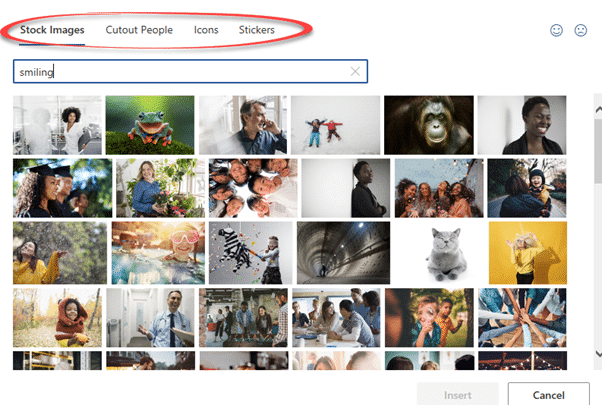Select the green frog image
This screenshot has width=602, height=405.
[150, 124]
